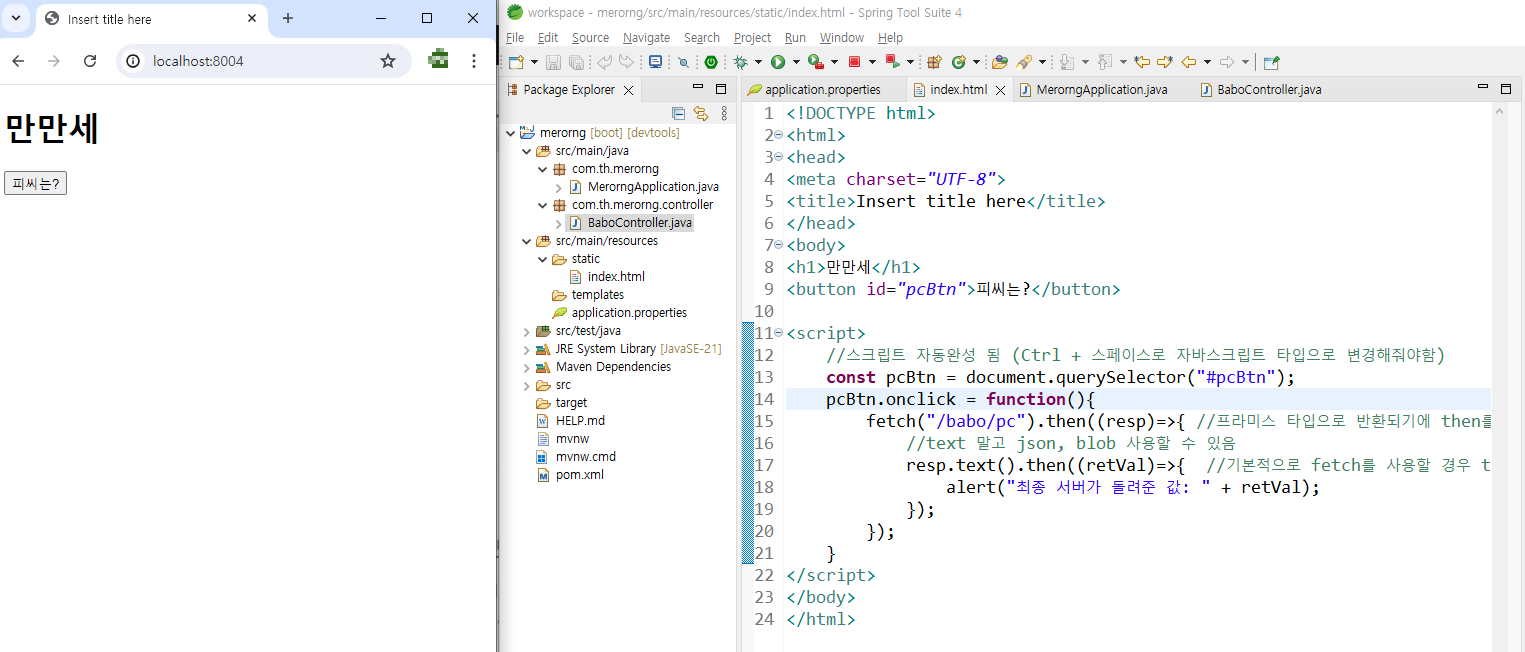Open Chrome three-dot menu
The height and width of the screenshot is (652, 1525).
(474, 61)
